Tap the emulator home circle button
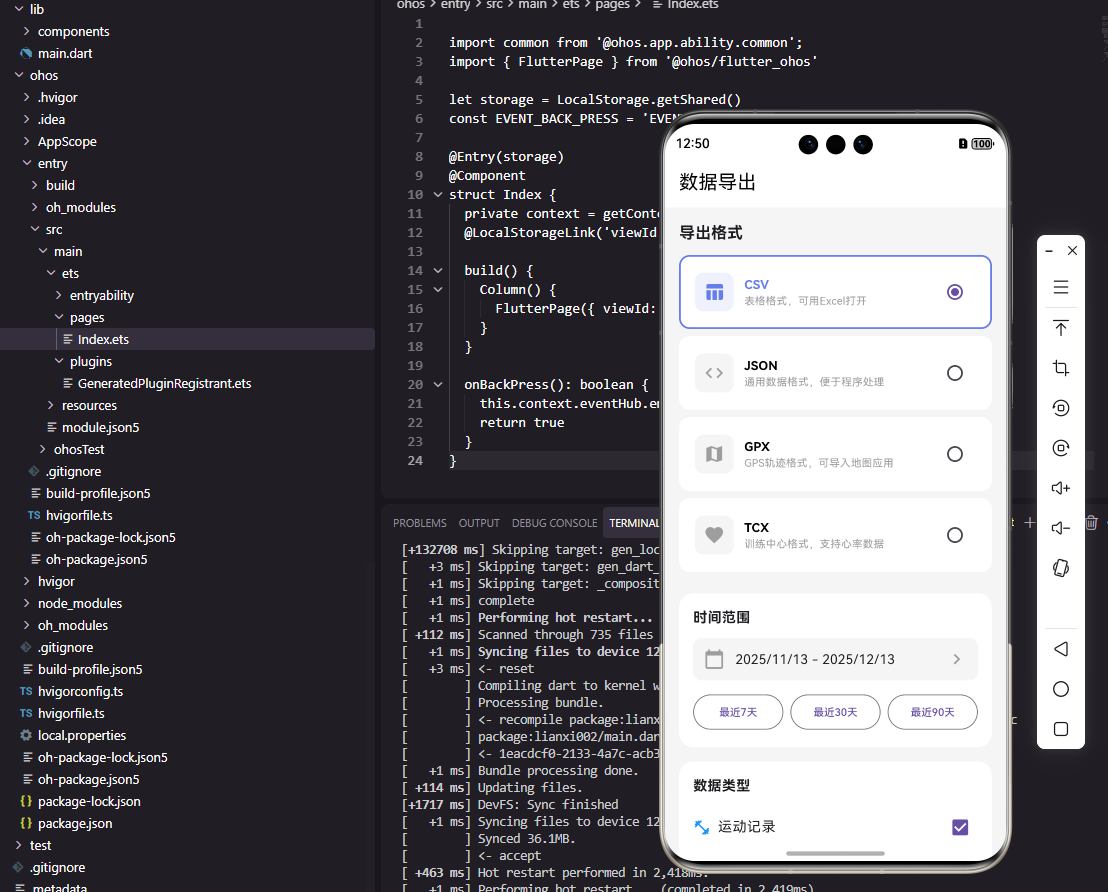Viewport: 1108px width, 892px height. pos(1061,689)
